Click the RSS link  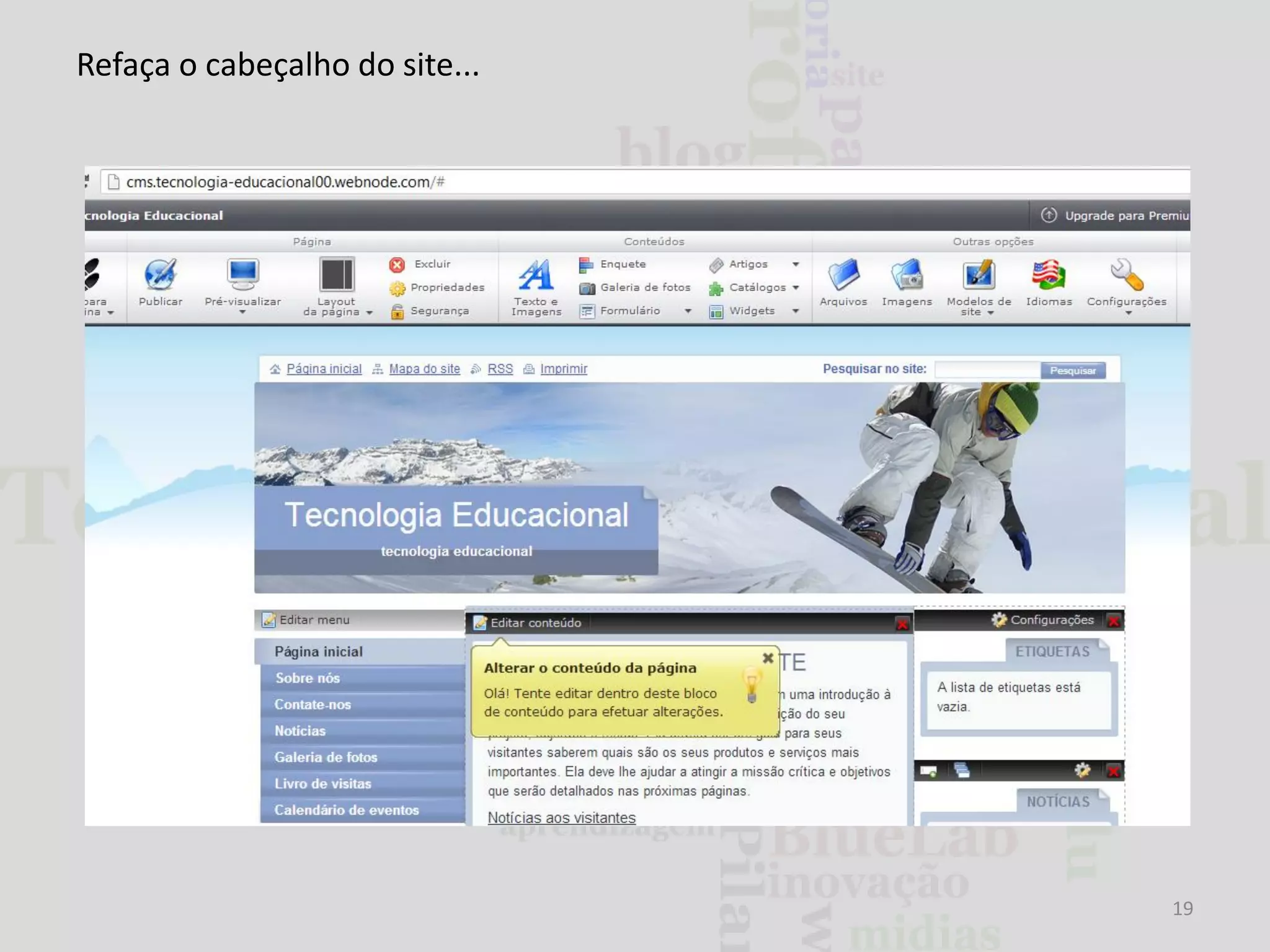point(500,369)
